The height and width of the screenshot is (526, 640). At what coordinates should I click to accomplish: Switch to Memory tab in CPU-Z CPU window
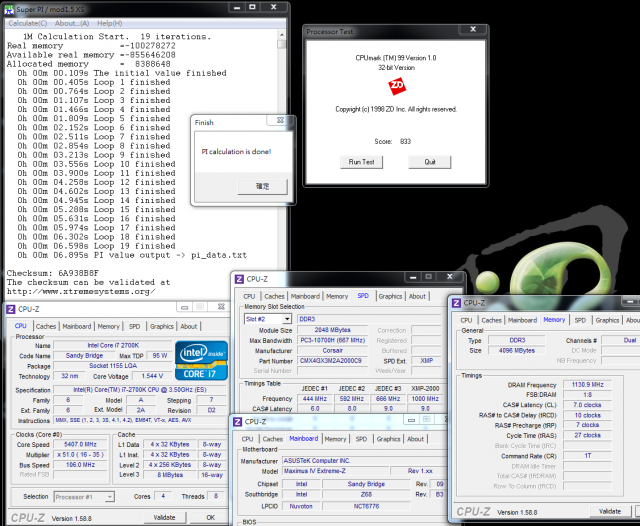click(109, 326)
